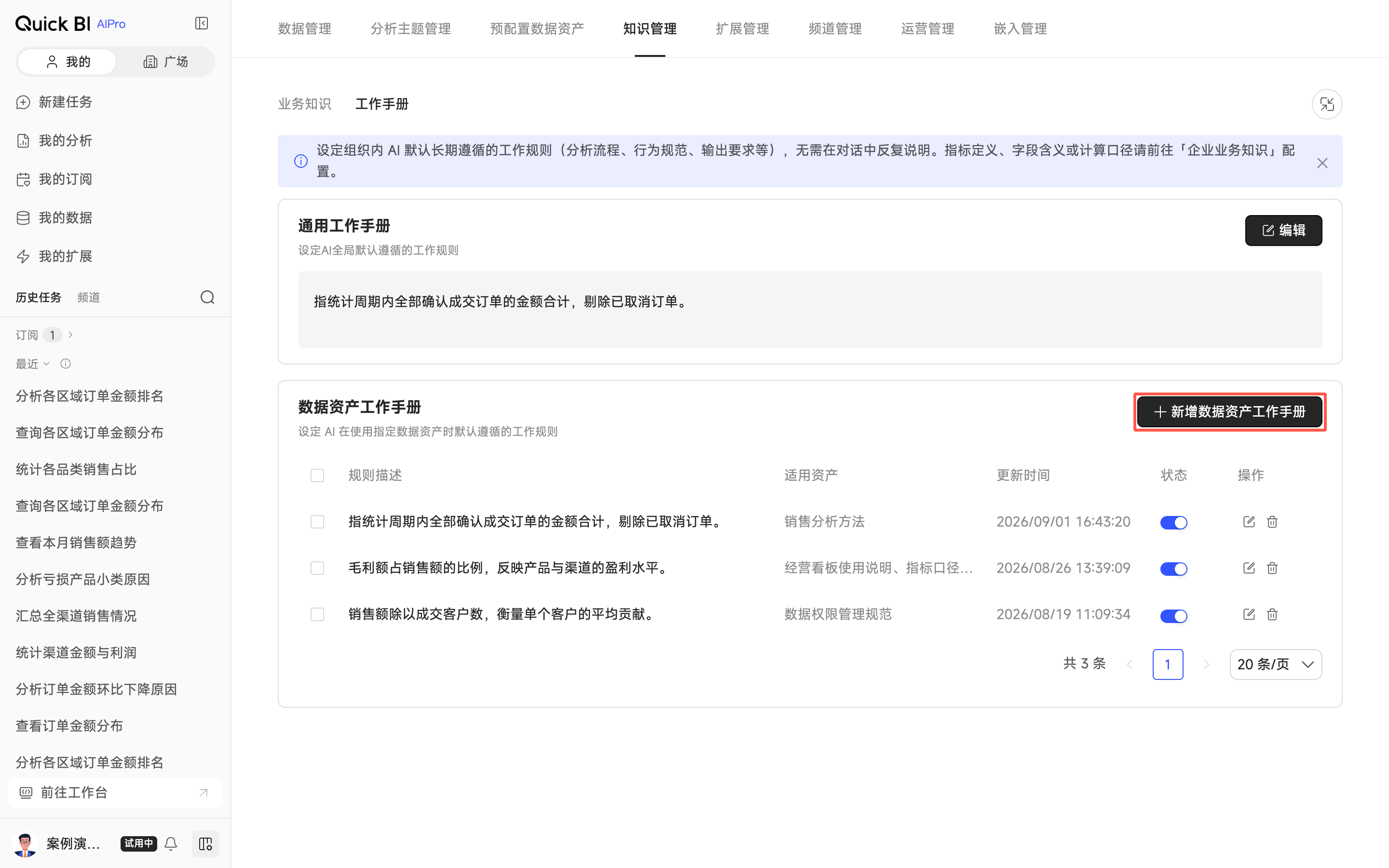
Task: Go to previous page arrow
Action: point(1130,664)
